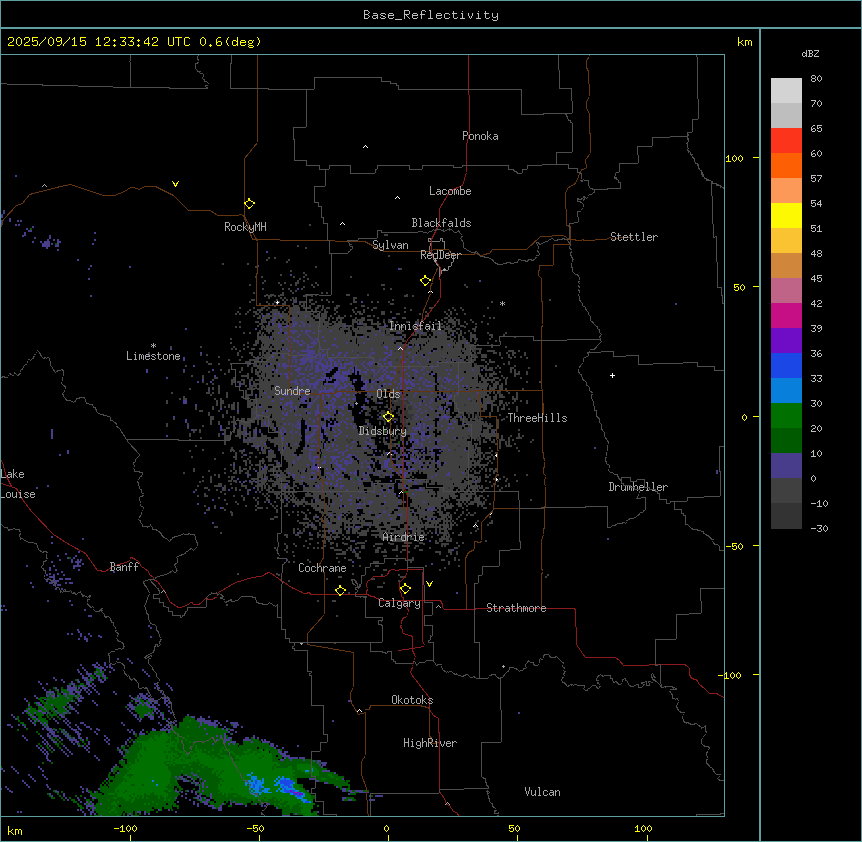Click the 'Strathmore' city label
Screen dimensions: 862x842
(x=516, y=608)
